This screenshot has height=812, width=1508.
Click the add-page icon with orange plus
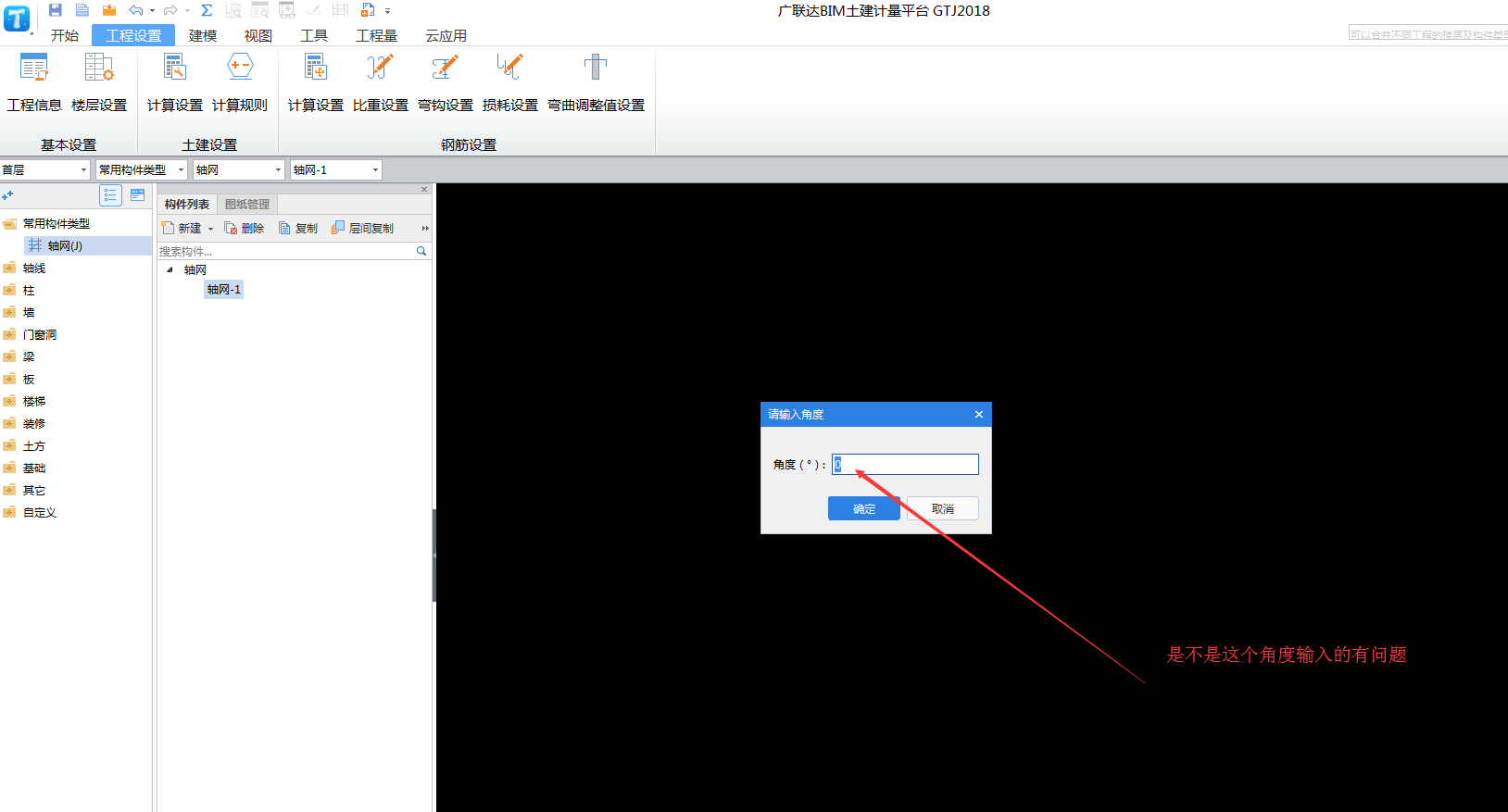coord(368,10)
